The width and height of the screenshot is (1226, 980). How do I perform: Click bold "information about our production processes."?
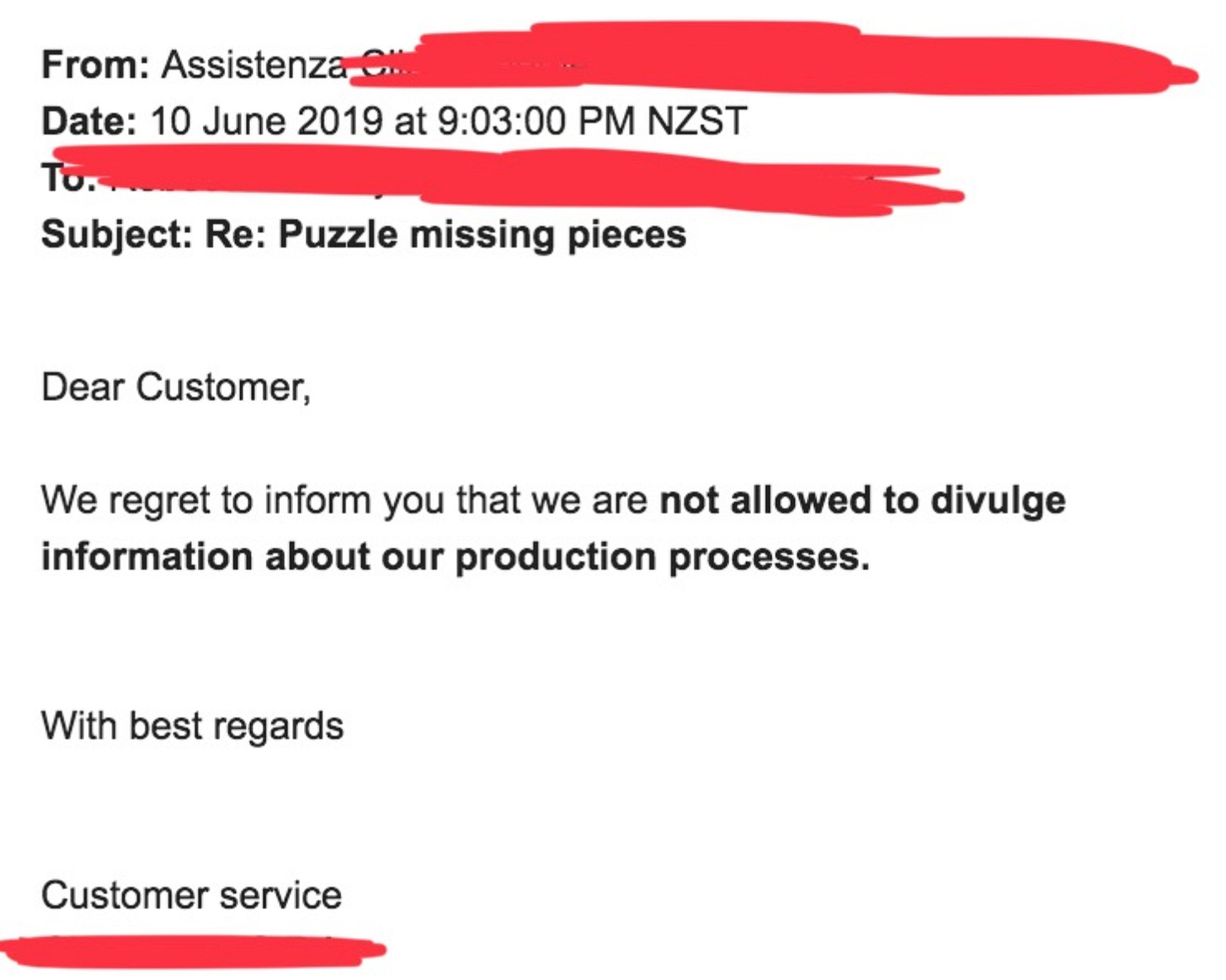click(x=456, y=557)
